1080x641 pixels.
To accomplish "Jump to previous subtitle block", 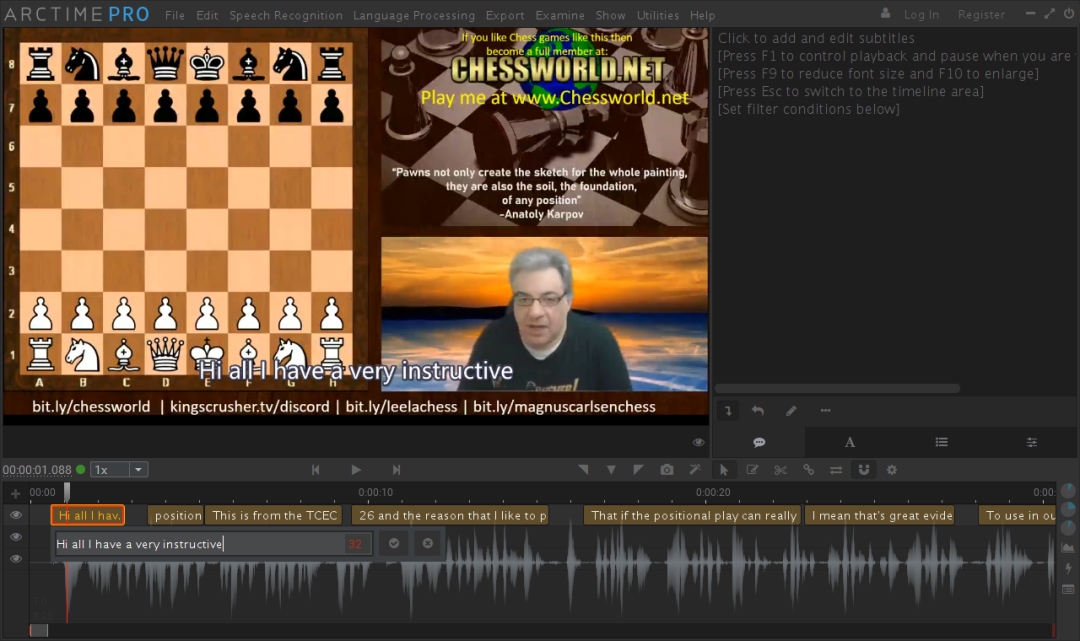I will coord(315,470).
